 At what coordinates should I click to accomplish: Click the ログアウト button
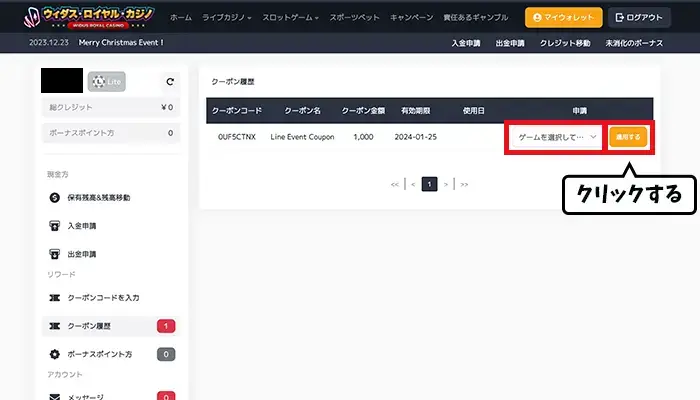point(641,18)
